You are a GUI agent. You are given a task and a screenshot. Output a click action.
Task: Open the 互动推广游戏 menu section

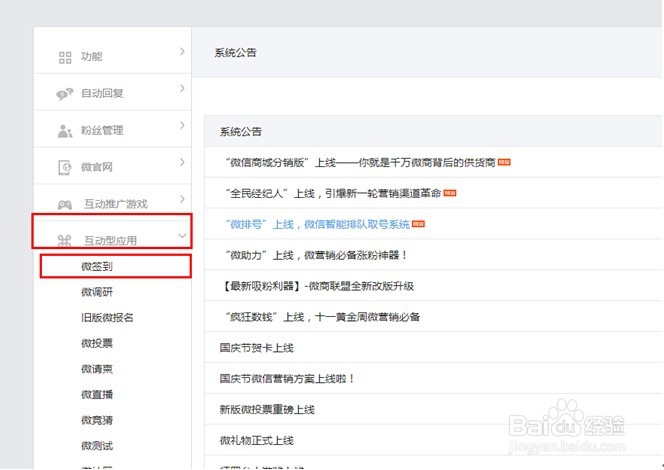pos(113,202)
